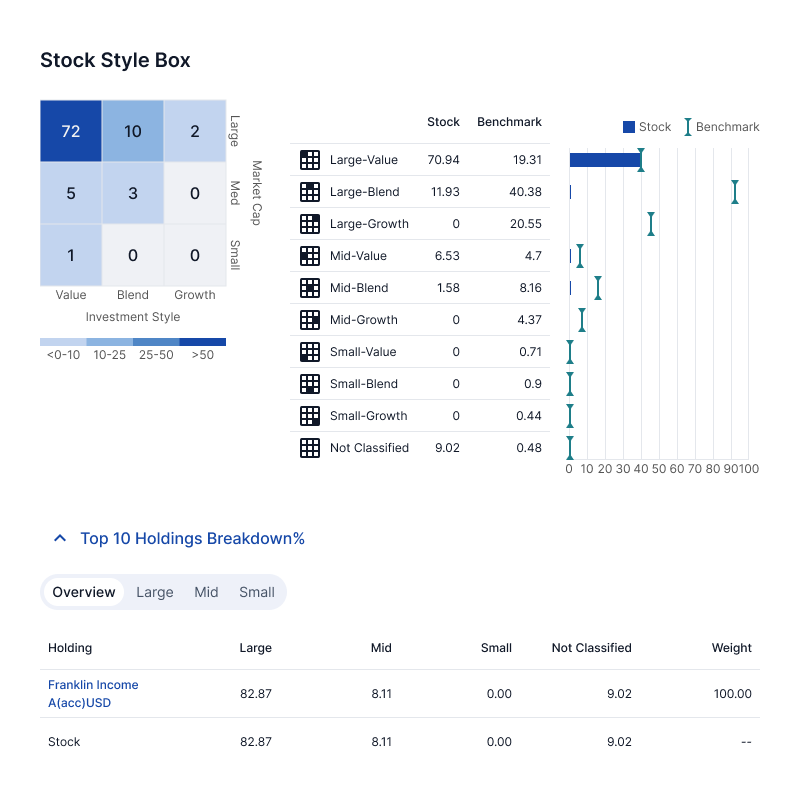800x800 pixels.
Task: Collapse the Top 10 Holdings Breakdown section
Action: pos(61,539)
